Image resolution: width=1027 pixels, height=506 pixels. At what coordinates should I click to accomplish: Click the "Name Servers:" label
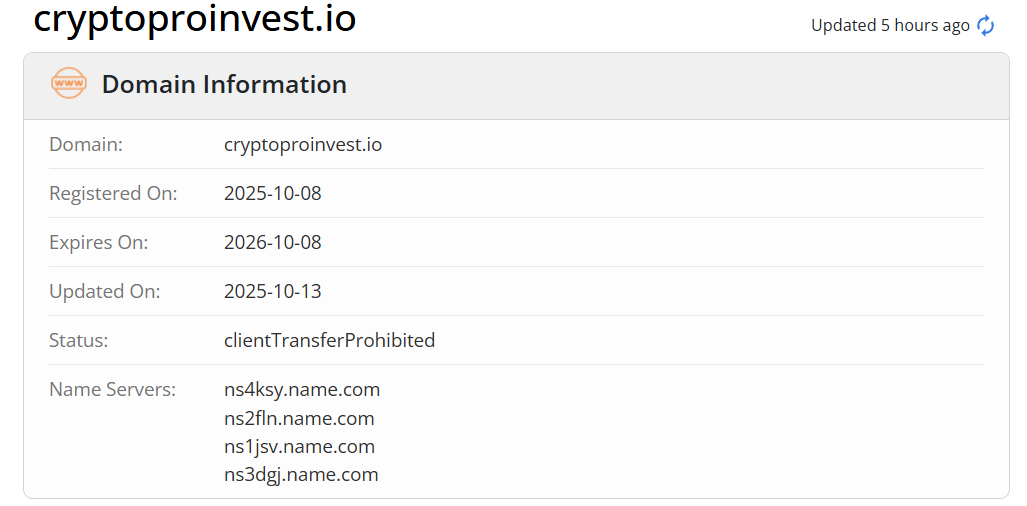(112, 390)
